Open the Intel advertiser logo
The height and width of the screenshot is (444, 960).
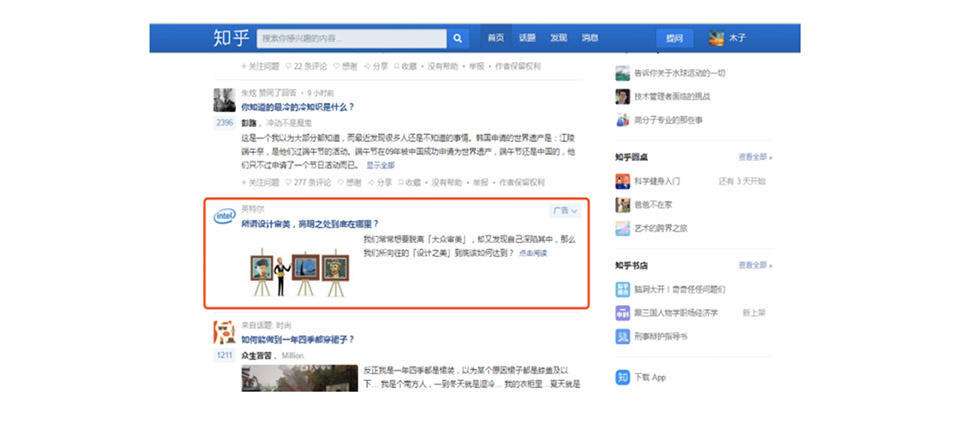(225, 216)
